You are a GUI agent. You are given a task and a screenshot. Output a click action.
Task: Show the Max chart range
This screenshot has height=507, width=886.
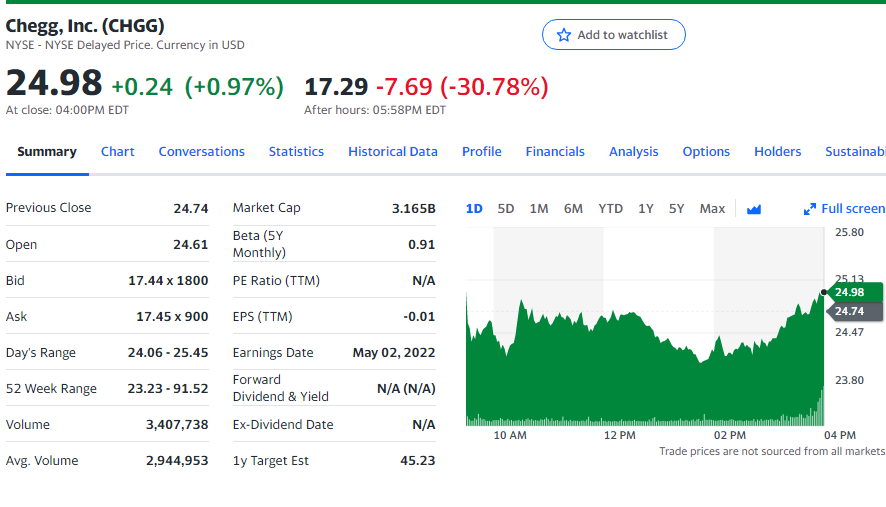coord(712,209)
